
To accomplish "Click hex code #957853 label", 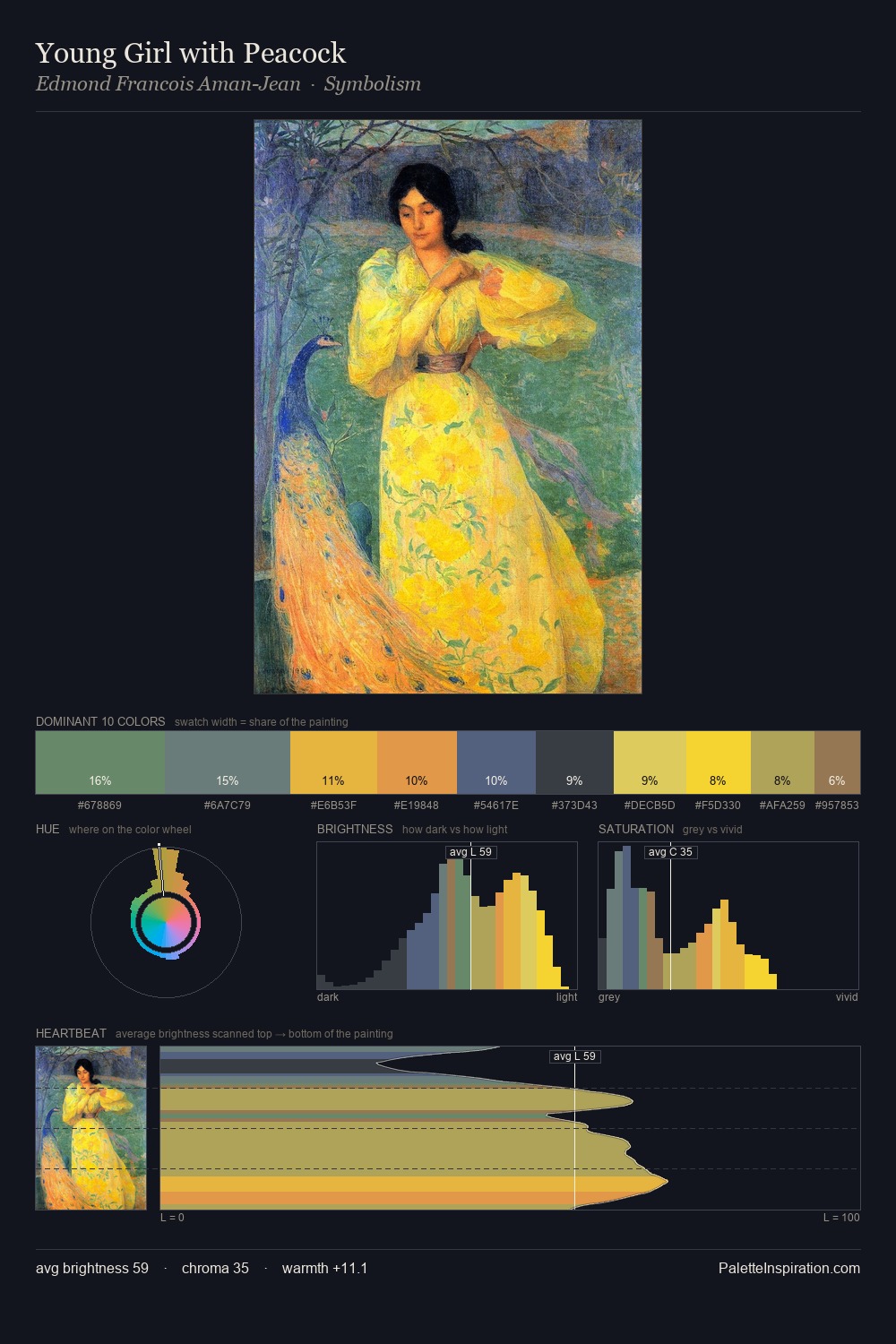I will (837, 806).
